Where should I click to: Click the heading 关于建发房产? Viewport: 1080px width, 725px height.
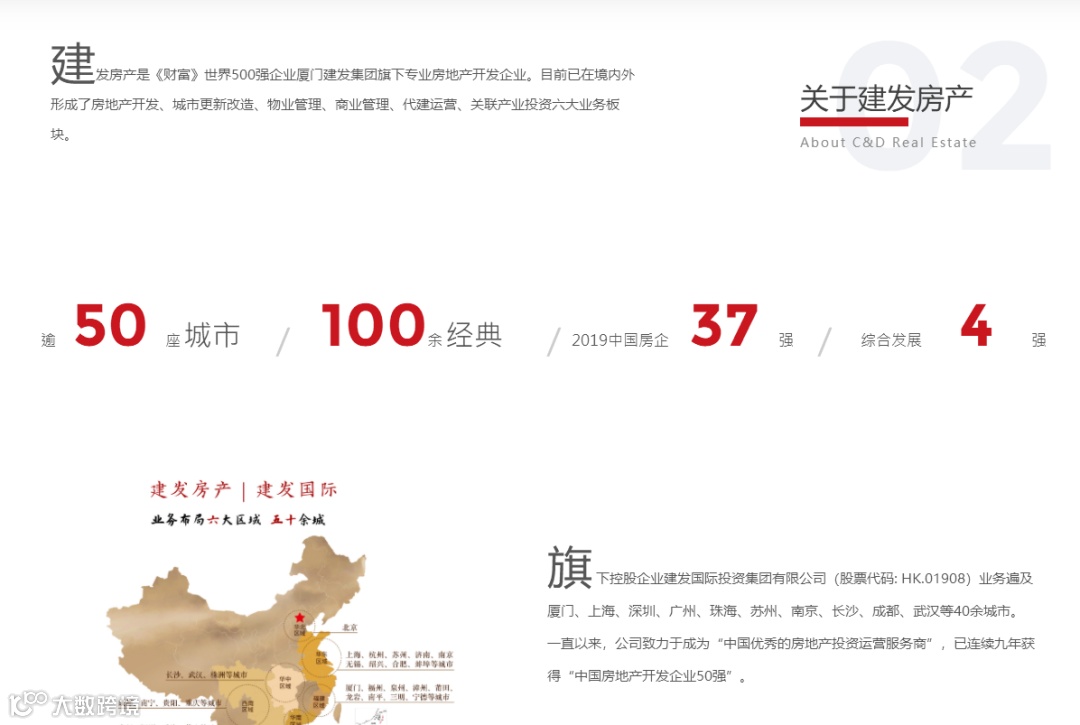[886, 99]
